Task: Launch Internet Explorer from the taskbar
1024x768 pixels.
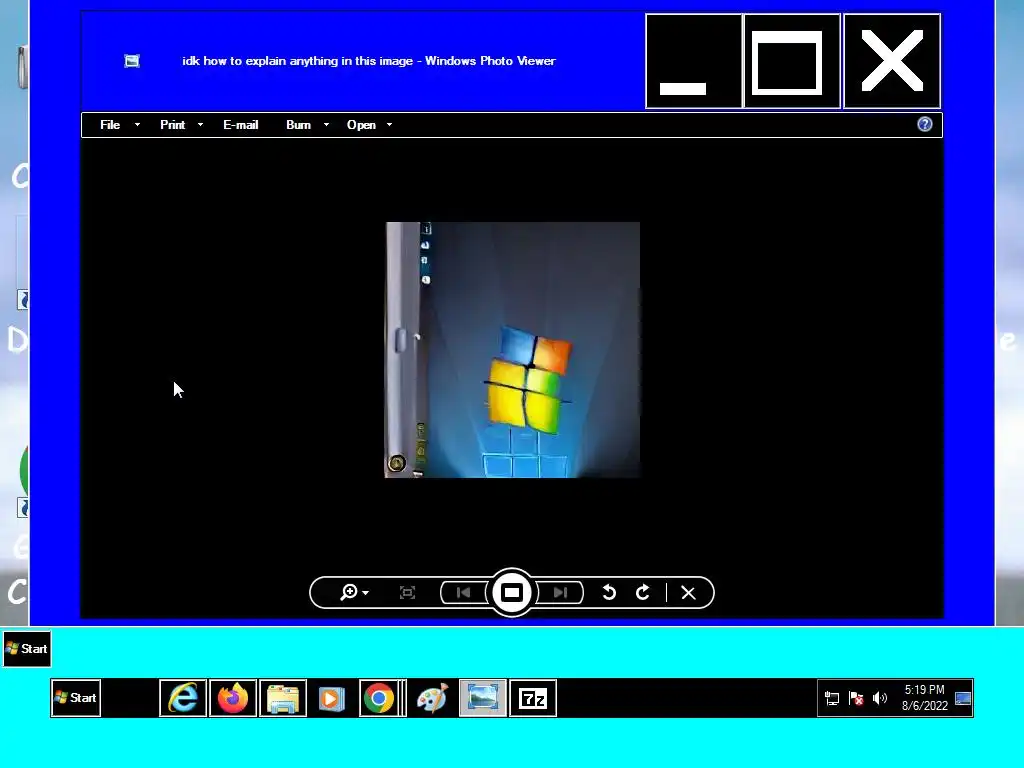Action: (x=183, y=698)
